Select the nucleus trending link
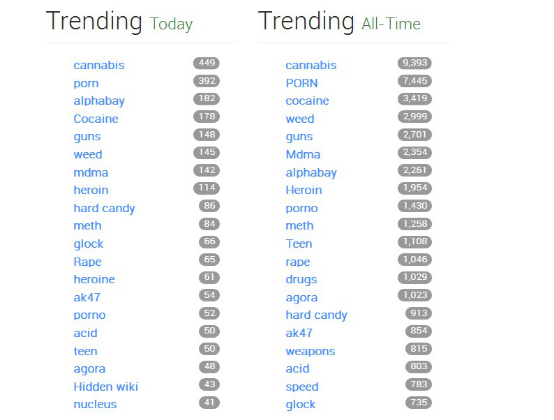 click(95, 404)
